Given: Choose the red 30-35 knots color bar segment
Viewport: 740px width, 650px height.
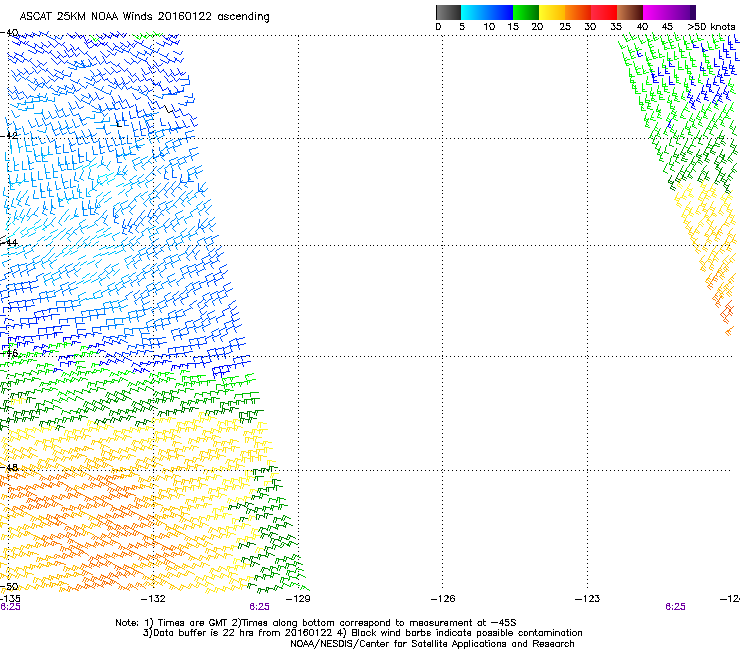Looking at the screenshot, I should 604,12.
